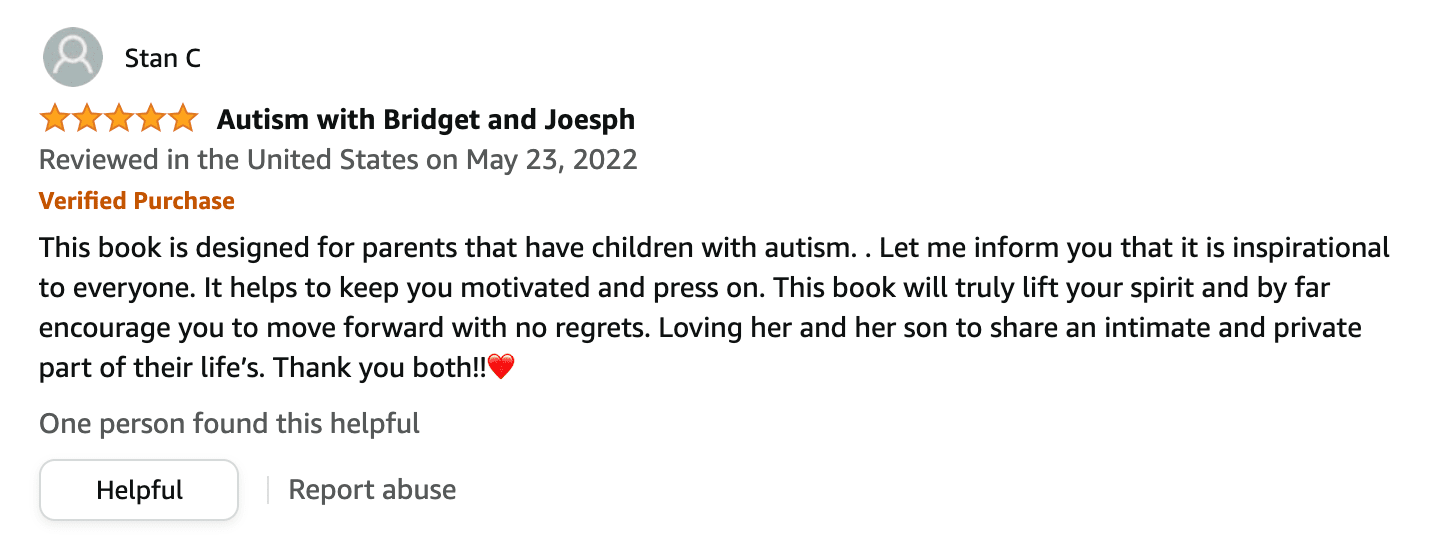
Task: Click the third rating star
Action: pos(119,120)
